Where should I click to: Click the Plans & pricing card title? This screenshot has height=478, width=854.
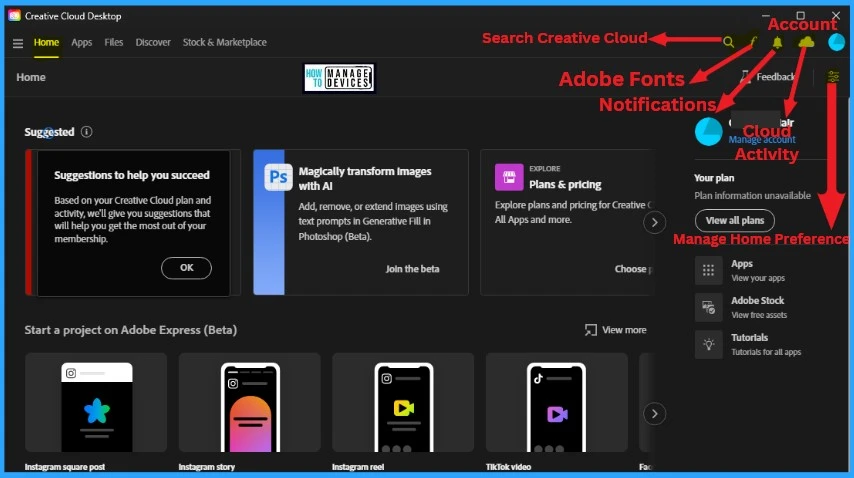565,185
